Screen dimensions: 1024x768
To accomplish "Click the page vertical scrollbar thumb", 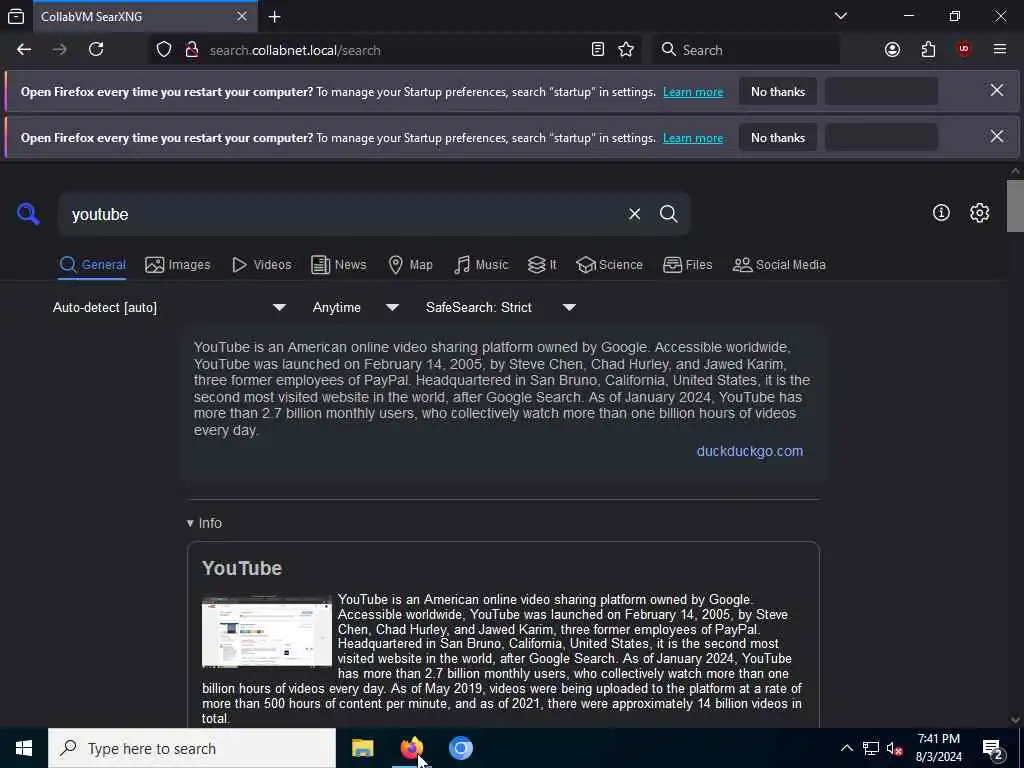I will coord(1015,206).
